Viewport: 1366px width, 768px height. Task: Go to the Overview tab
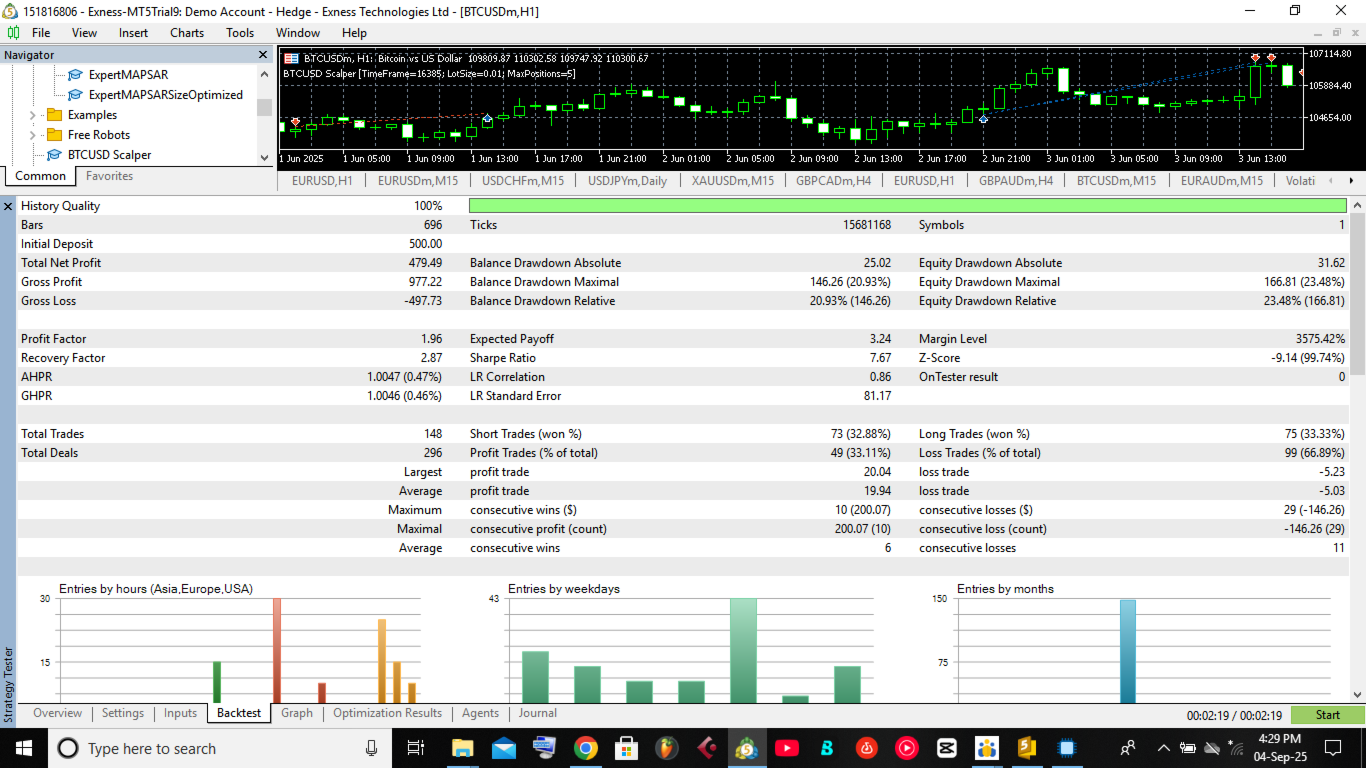click(x=57, y=713)
